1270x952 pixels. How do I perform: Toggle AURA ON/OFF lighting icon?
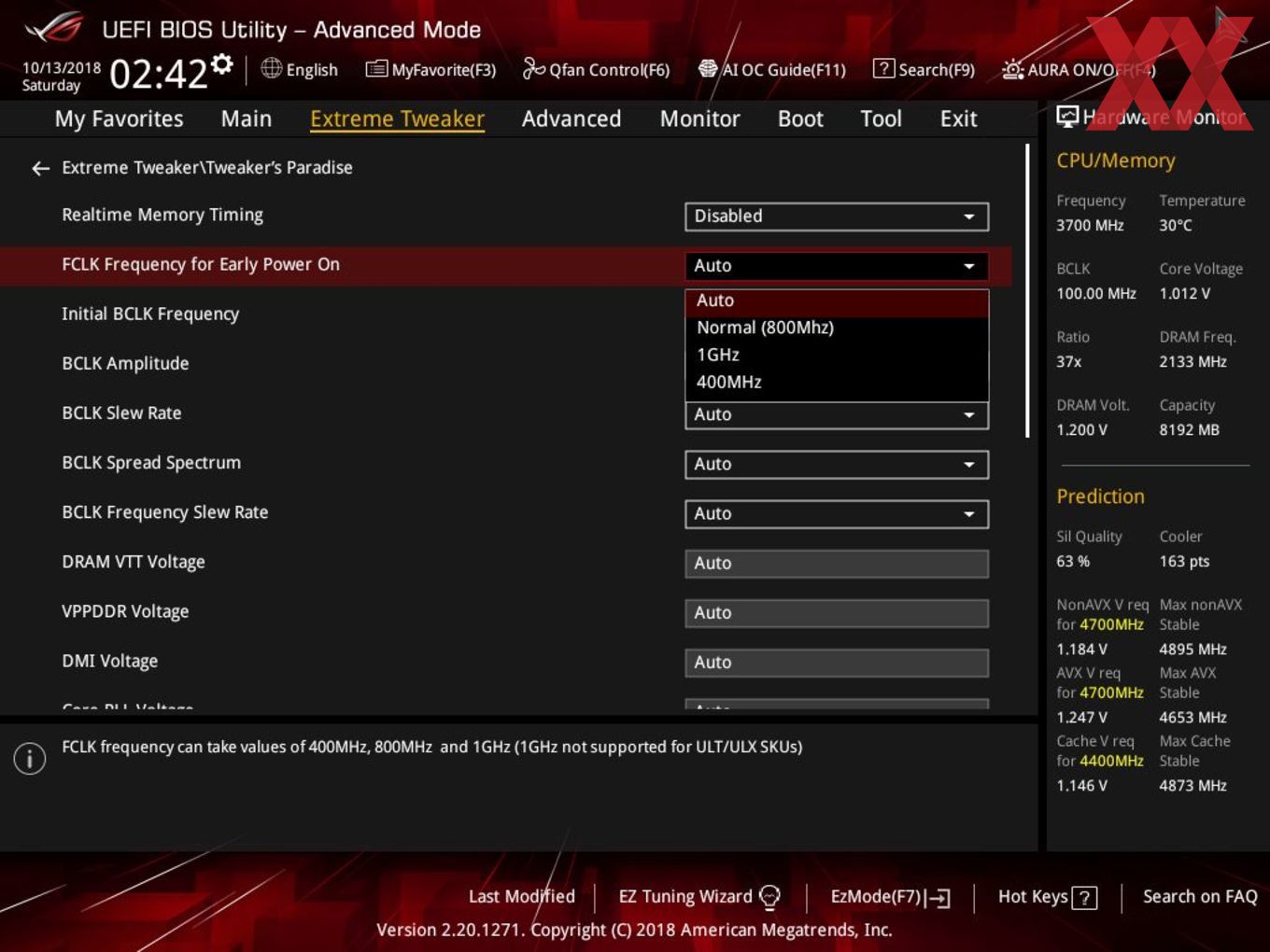pyautogui.click(x=1013, y=69)
